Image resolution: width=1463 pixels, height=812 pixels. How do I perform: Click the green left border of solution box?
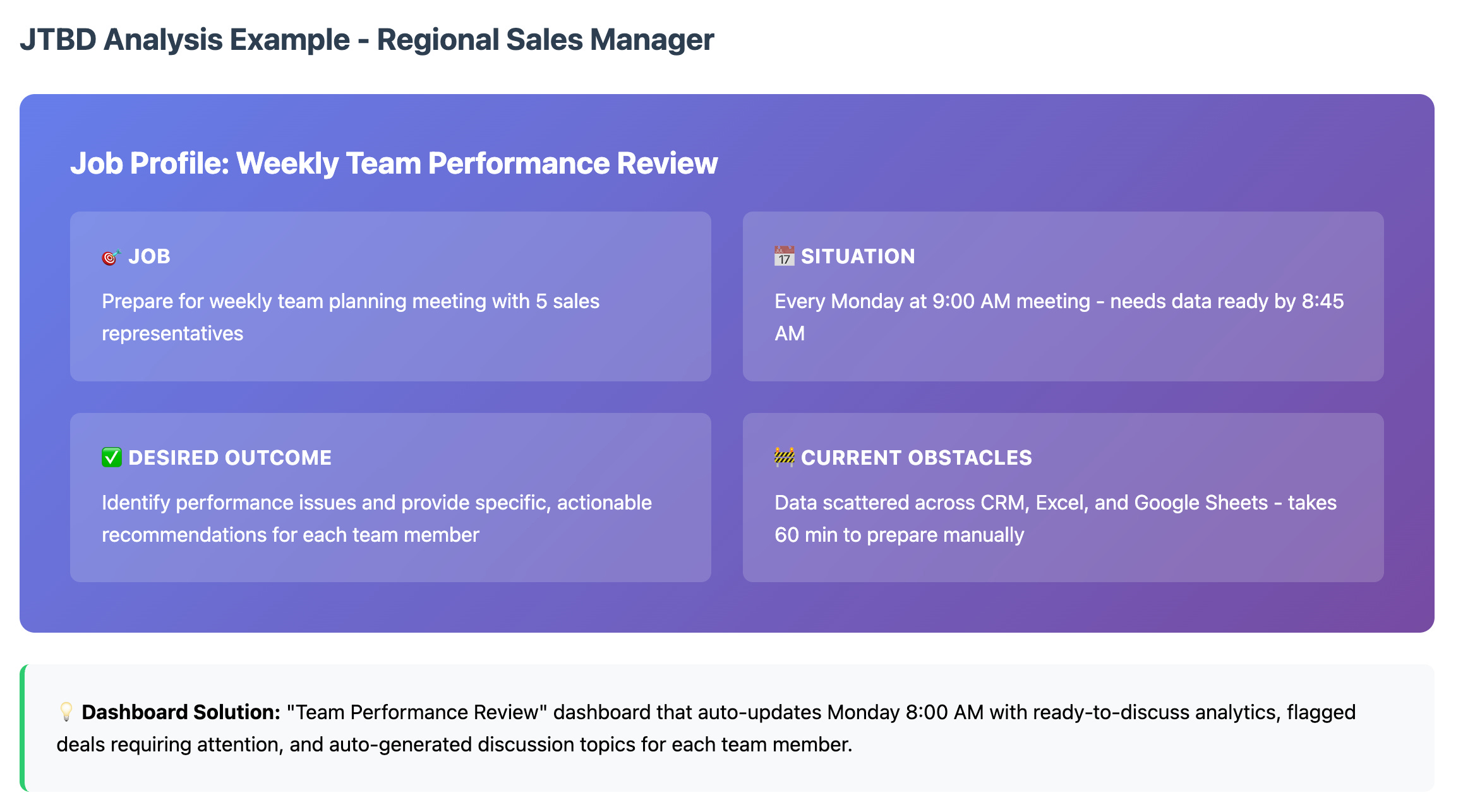point(23,728)
